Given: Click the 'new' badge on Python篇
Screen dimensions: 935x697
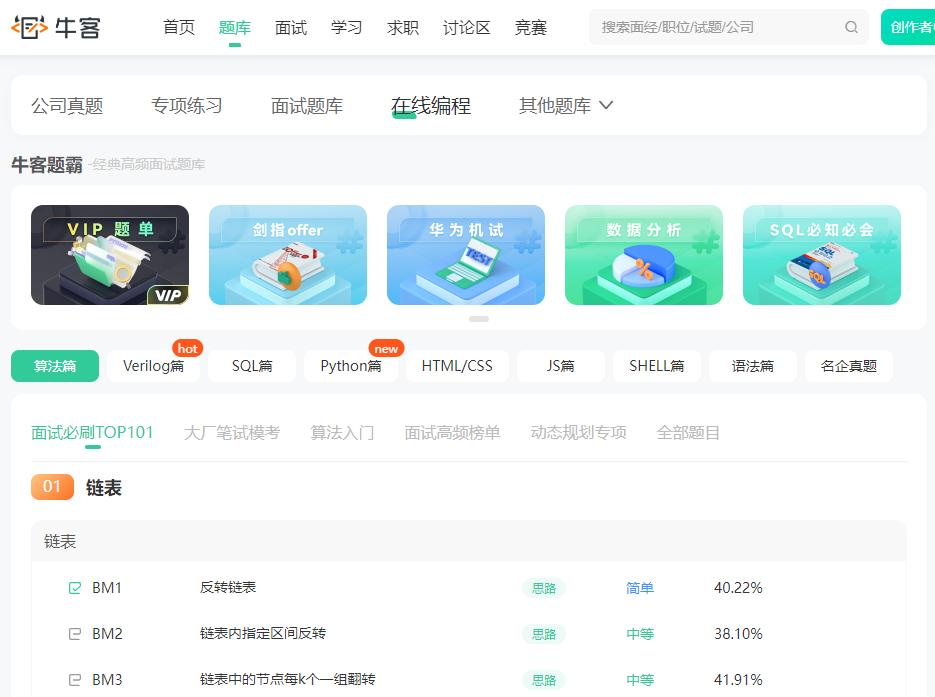Looking at the screenshot, I should 386,349.
